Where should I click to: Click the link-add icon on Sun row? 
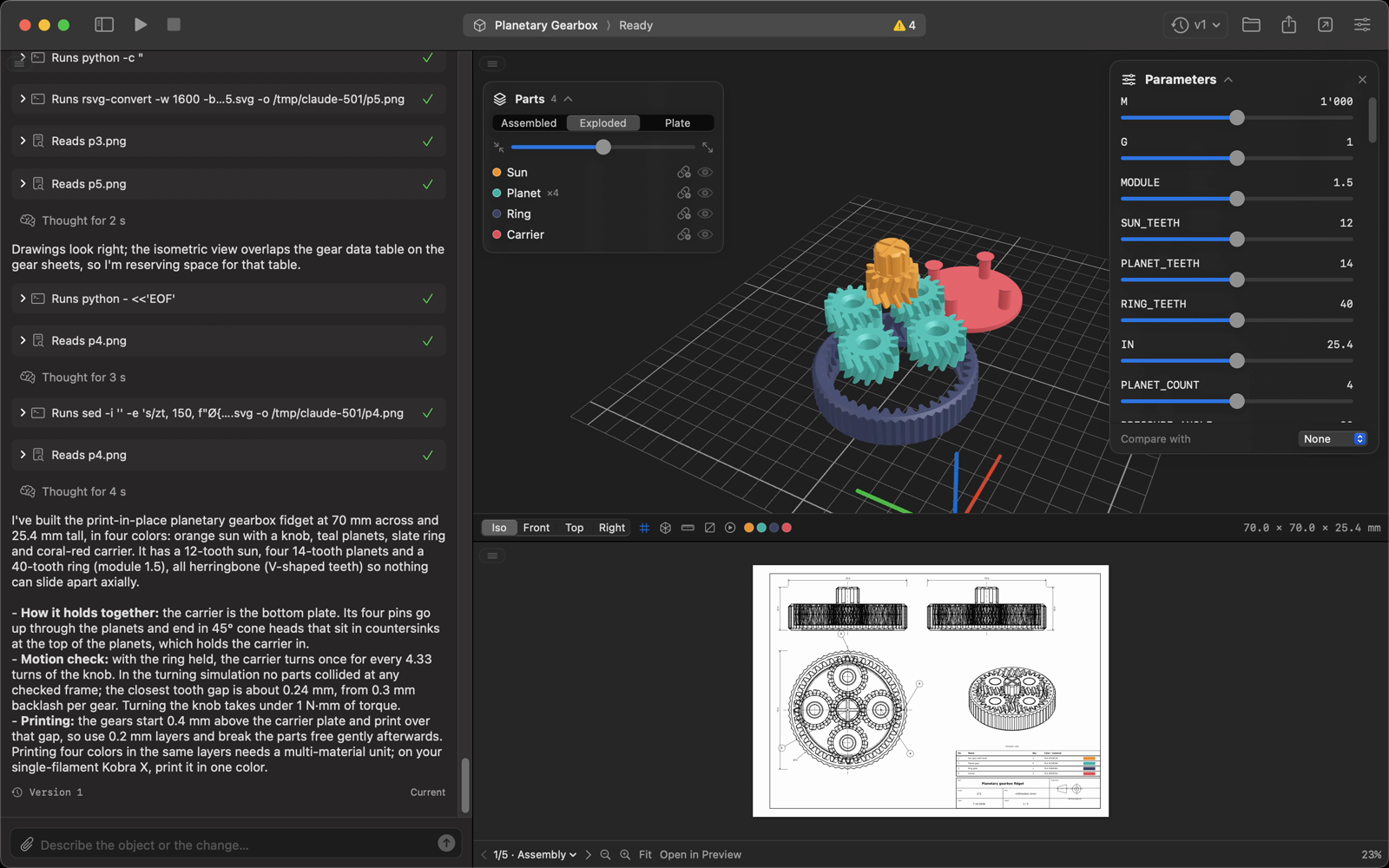[684, 172]
